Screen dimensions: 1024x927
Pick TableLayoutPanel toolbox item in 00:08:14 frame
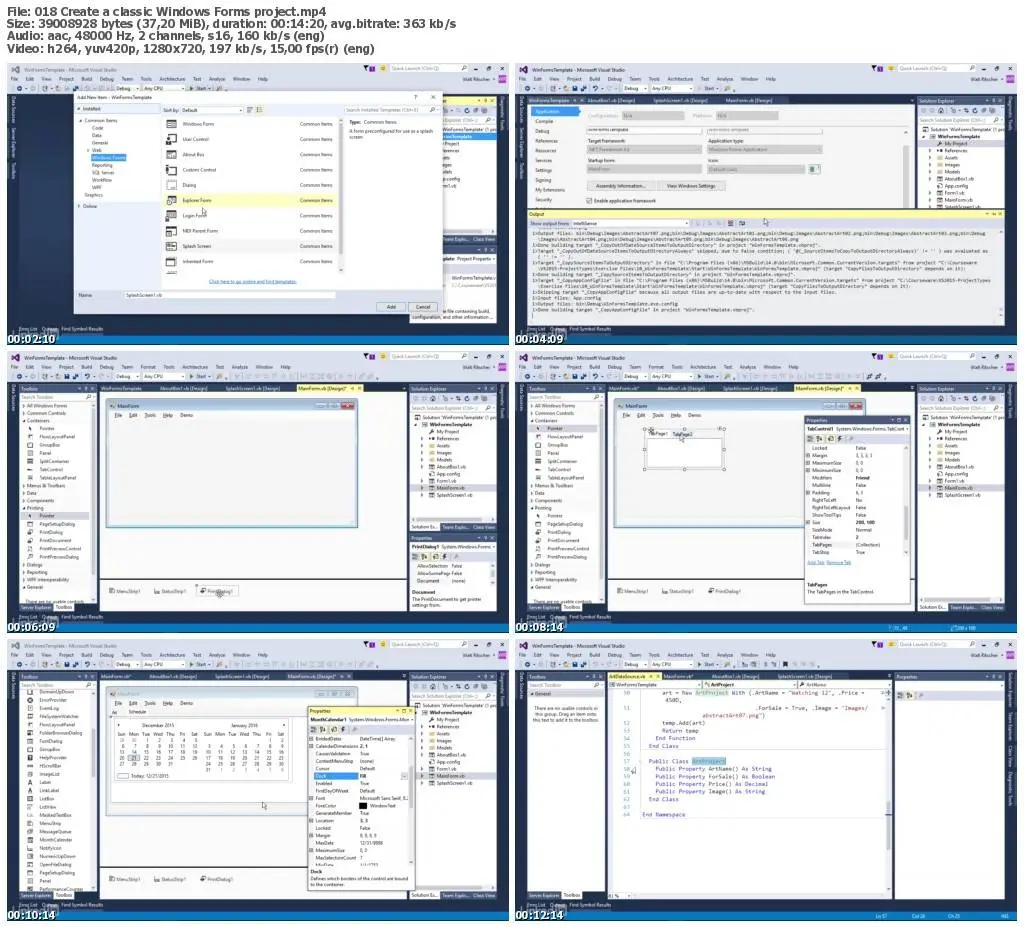click(567, 478)
